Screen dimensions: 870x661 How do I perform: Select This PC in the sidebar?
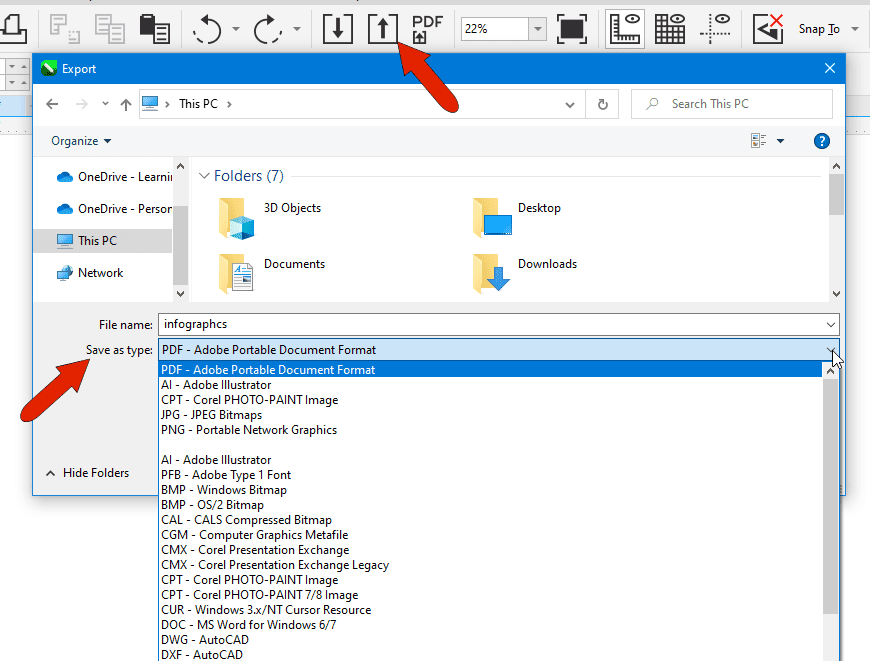pos(98,240)
